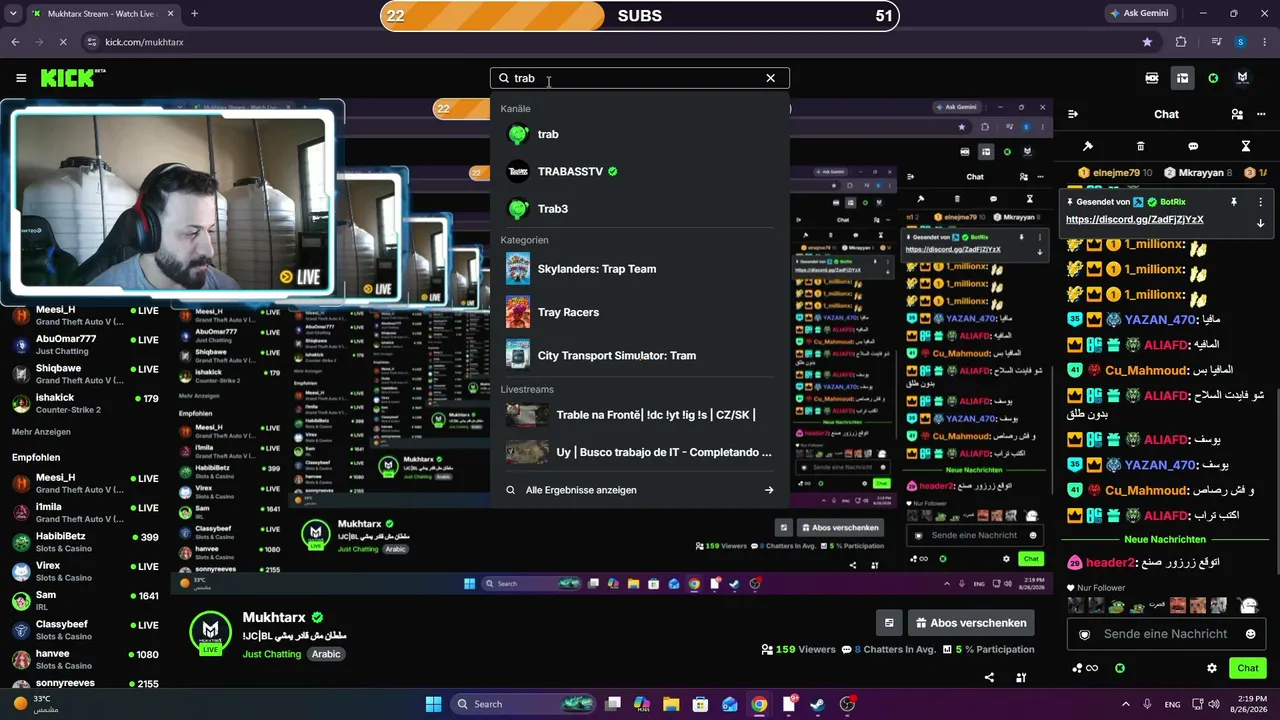Open the 'Uy | Busco trabajo de IT' livestream
The height and width of the screenshot is (720, 1280).
pyautogui.click(x=640, y=452)
